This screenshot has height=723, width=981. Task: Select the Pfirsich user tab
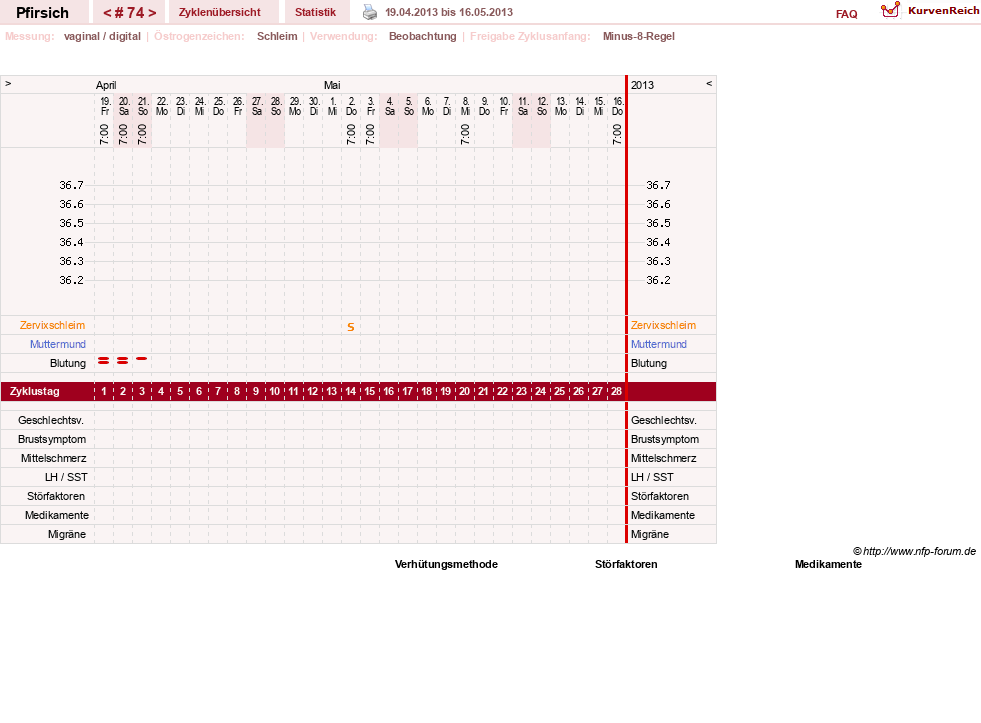43,13
